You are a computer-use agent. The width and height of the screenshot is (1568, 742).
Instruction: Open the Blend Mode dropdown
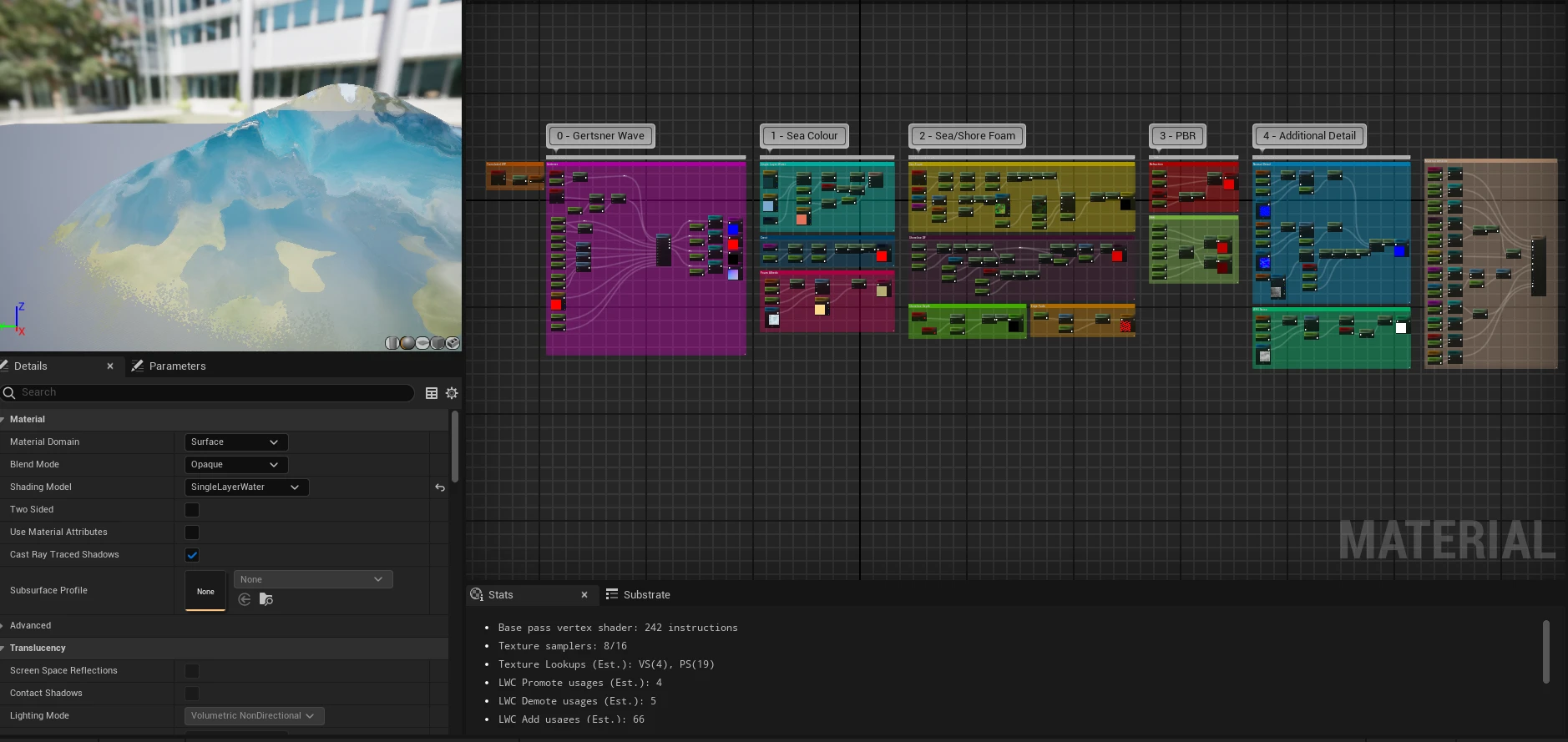[x=235, y=465]
